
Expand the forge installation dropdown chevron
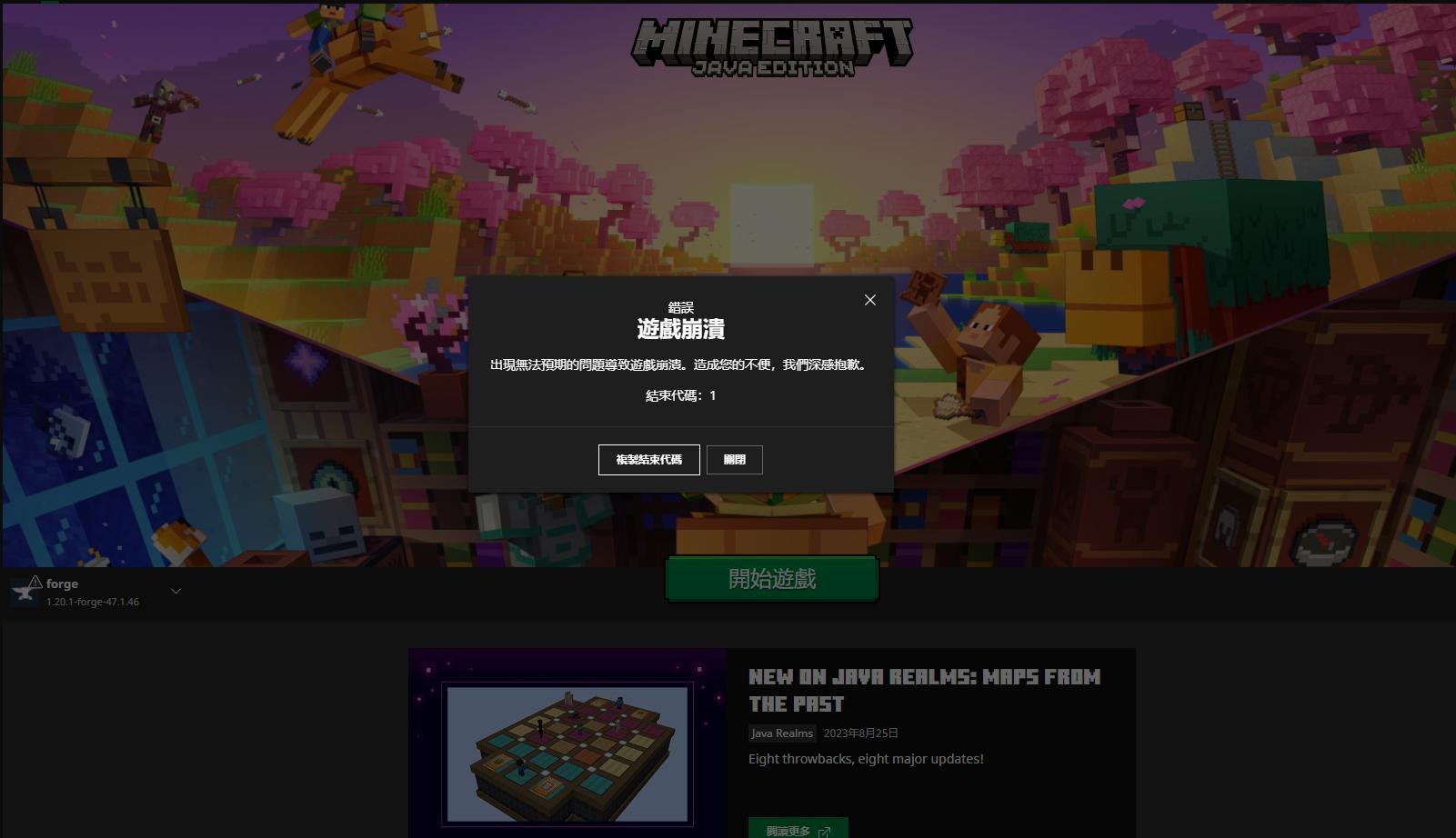(175, 591)
